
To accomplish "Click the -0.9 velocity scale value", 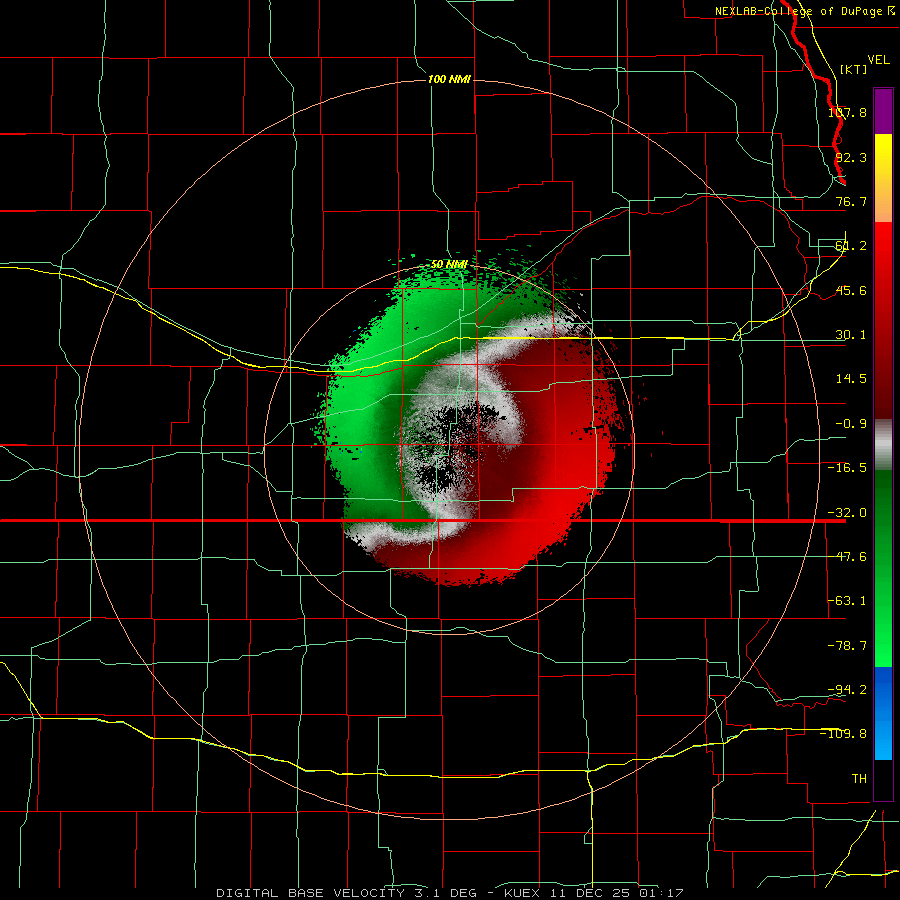I will click(x=851, y=424).
